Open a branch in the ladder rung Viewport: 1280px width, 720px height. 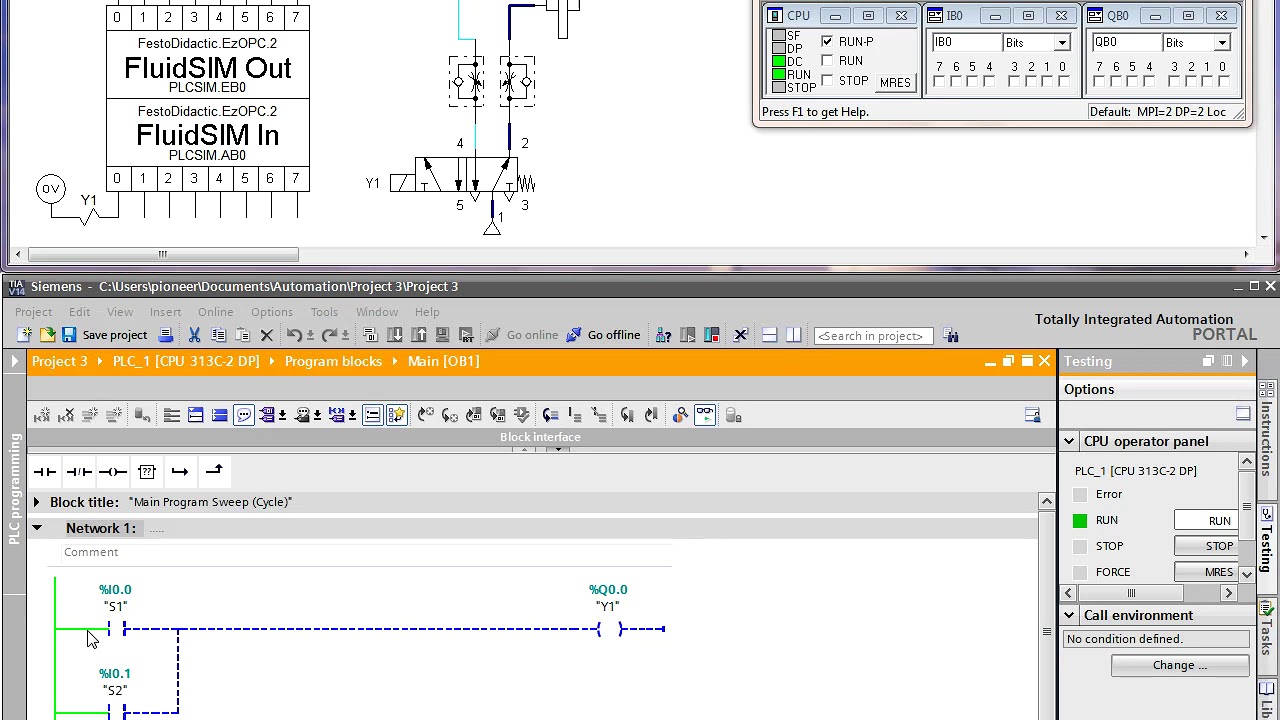point(180,472)
